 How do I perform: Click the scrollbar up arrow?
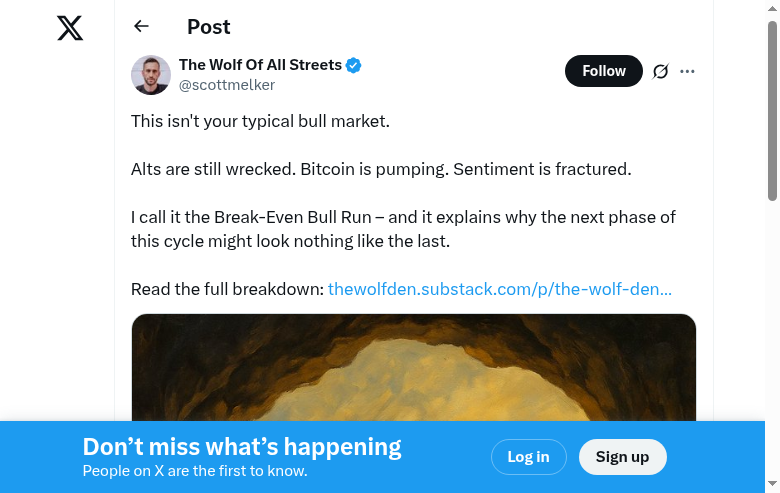tap(772, 8)
